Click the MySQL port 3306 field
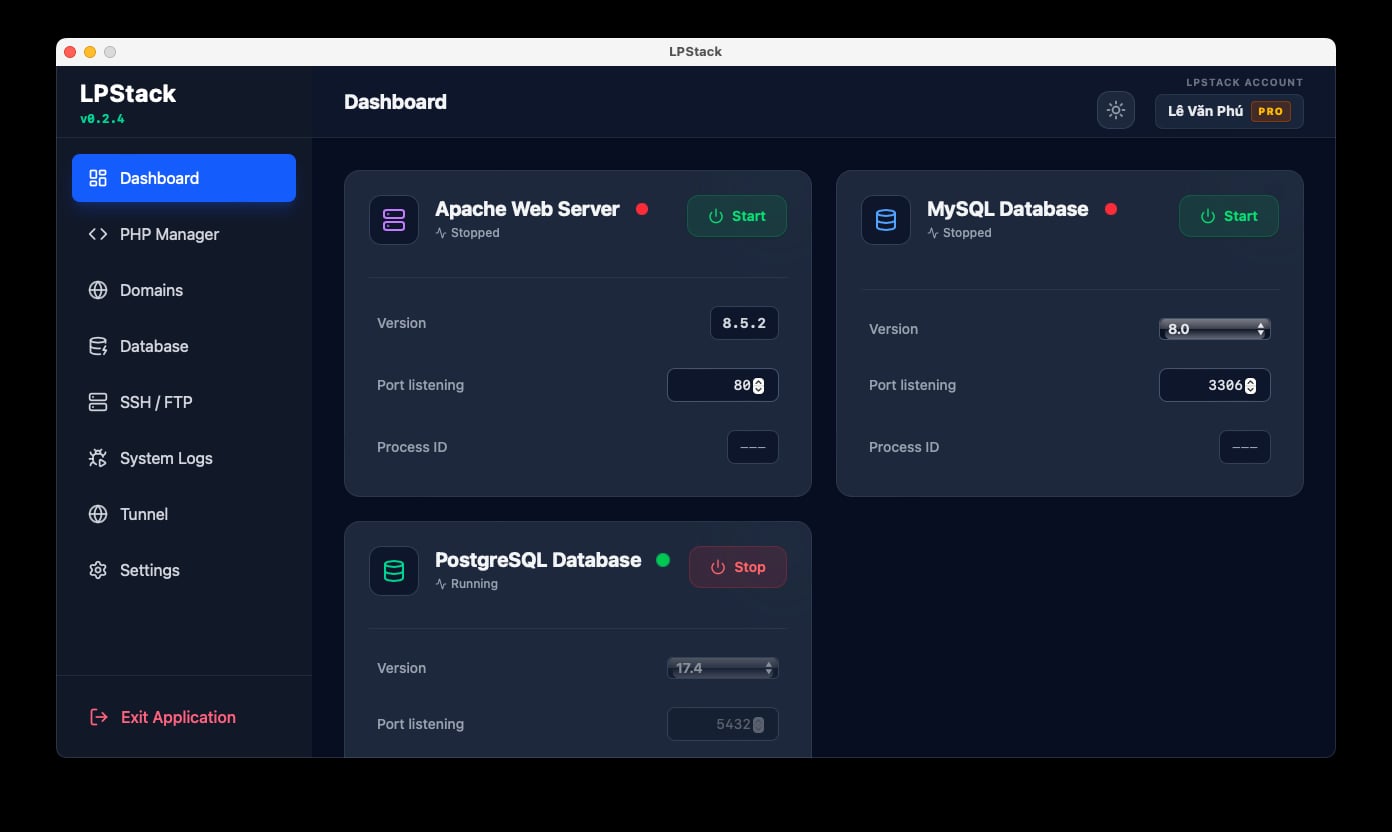 point(1215,385)
